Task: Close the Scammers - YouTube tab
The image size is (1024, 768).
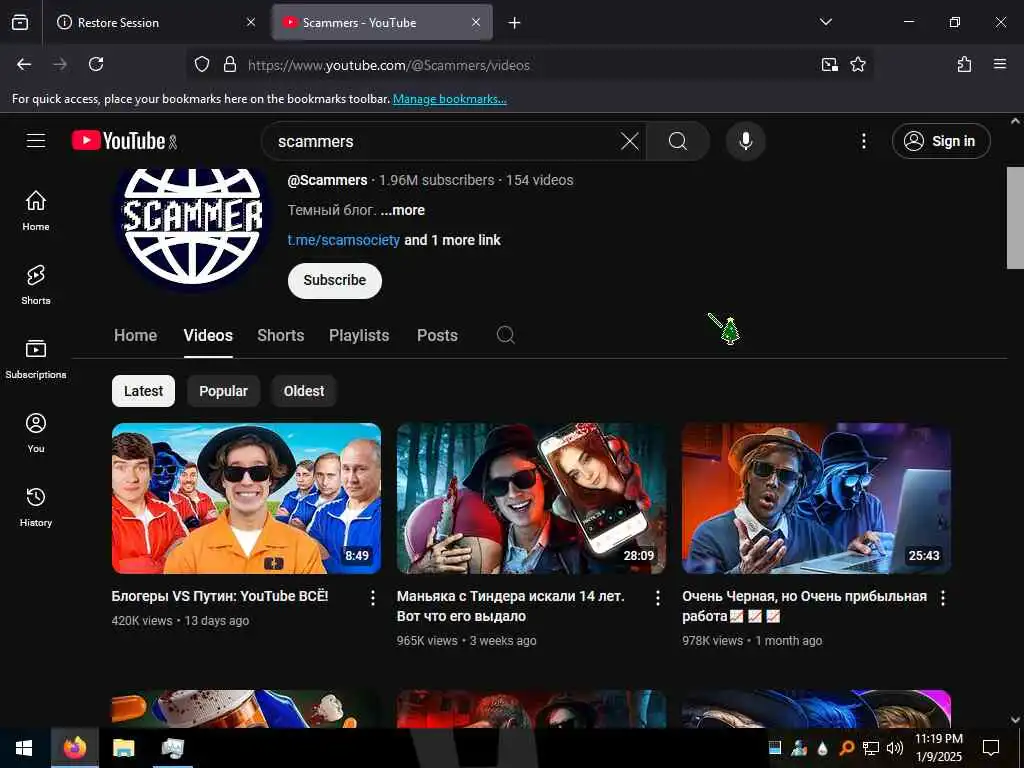Action: pos(476,22)
